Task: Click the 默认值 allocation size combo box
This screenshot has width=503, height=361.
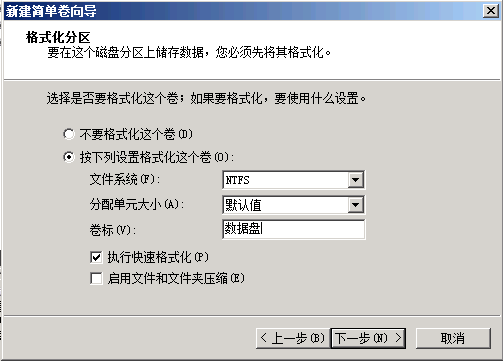Action: click(x=293, y=205)
